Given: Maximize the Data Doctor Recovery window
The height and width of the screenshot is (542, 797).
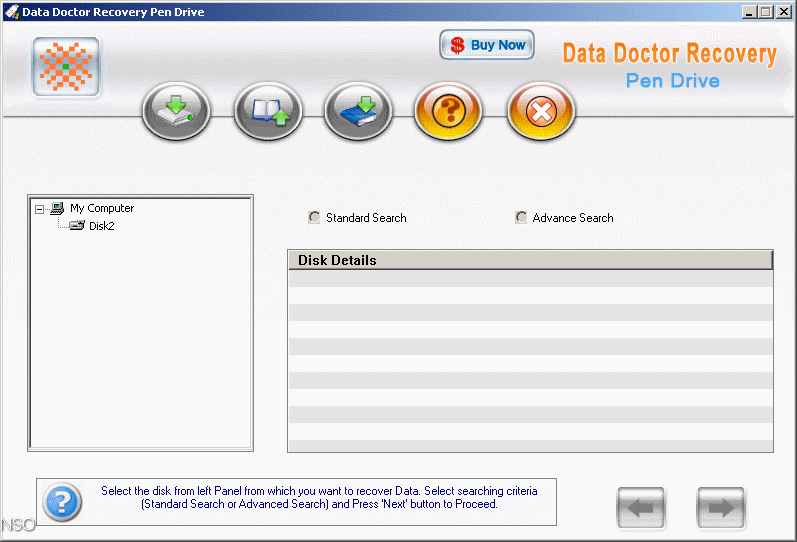Looking at the screenshot, I should point(765,12).
